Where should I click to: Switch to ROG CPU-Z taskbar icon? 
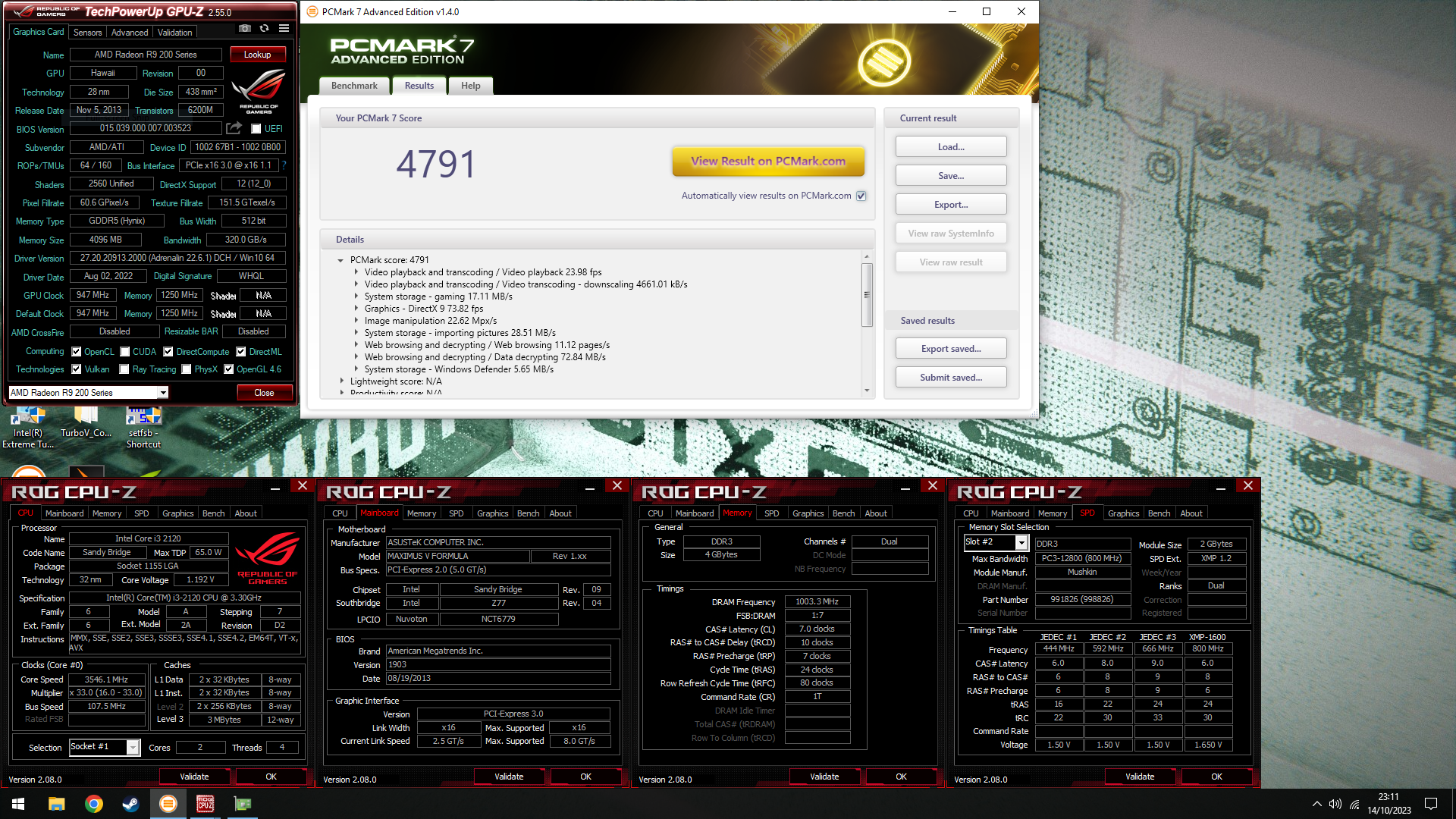[x=205, y=804]
